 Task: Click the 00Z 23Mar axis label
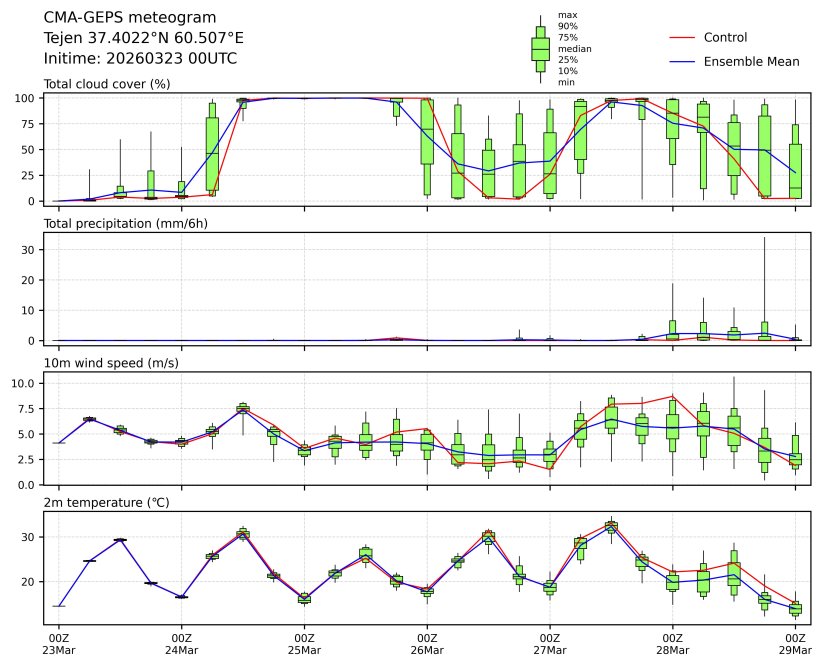58,643
